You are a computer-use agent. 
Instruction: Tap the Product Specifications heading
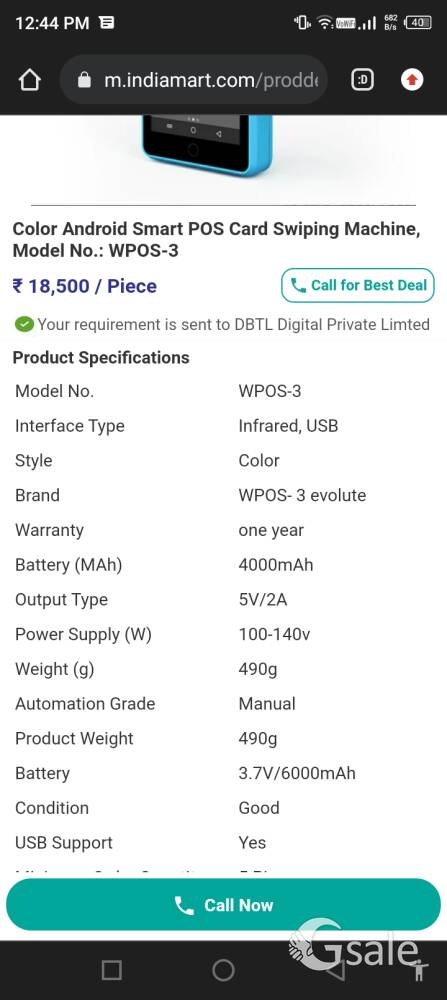click(x=101, y=358)
